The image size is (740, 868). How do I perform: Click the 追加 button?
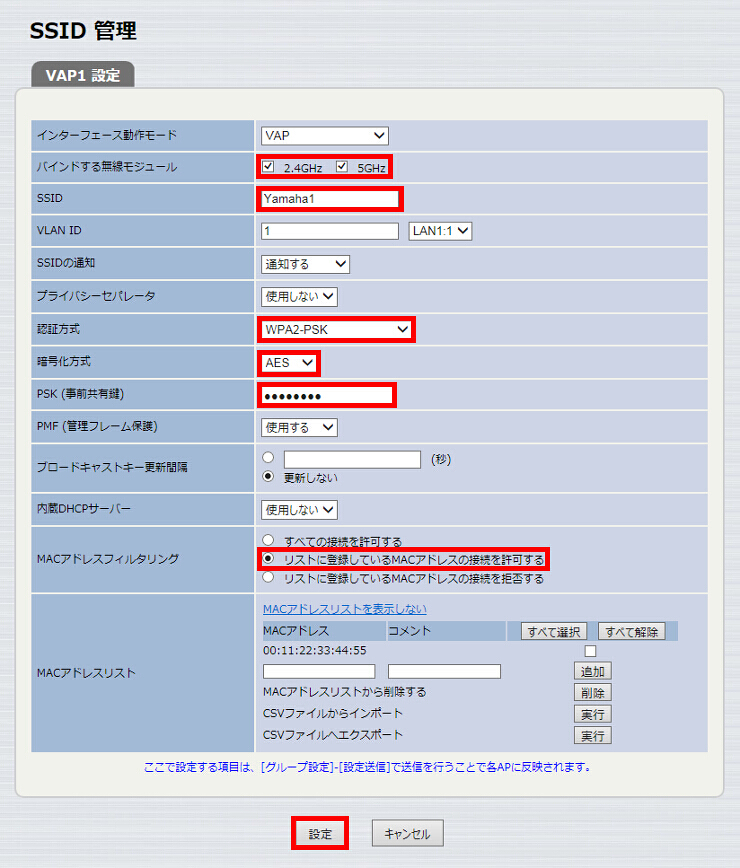(593, 671)
